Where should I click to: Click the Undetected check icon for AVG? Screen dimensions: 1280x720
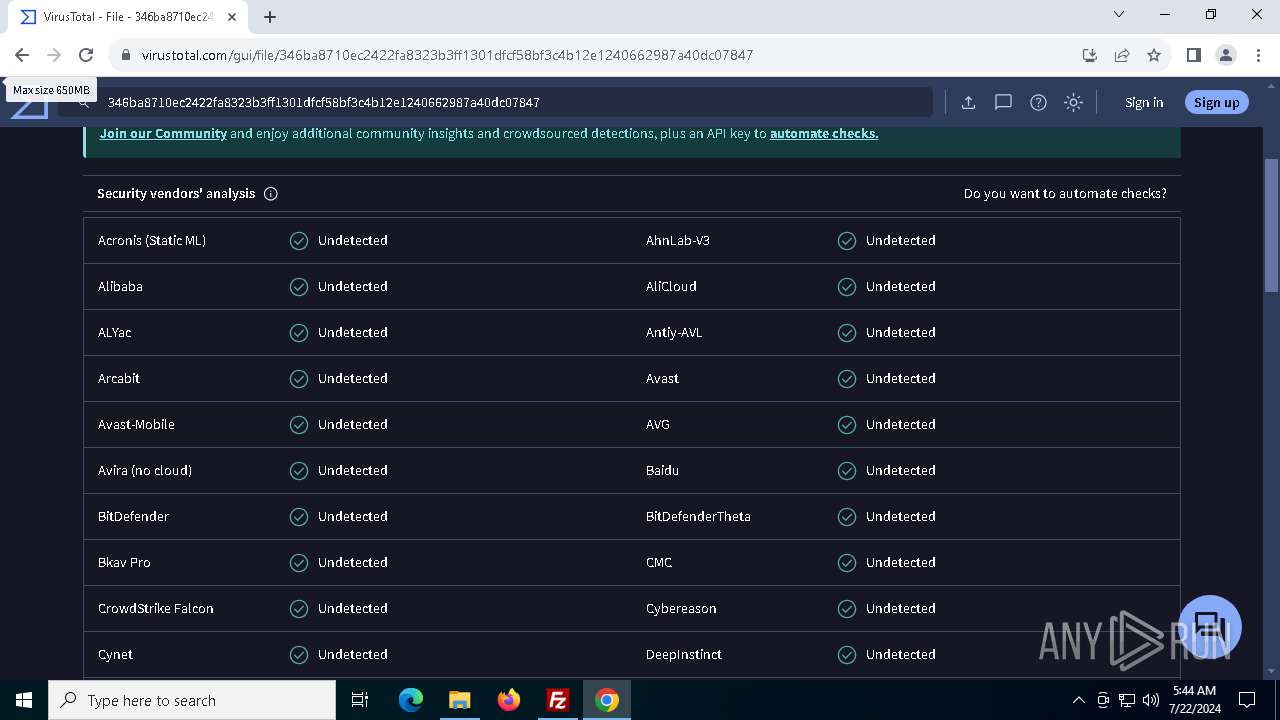pos(847,425)
